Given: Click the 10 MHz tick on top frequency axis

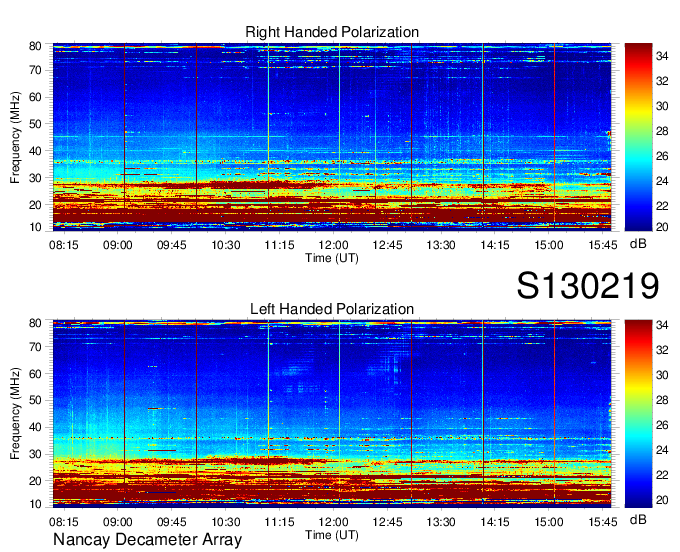Looking at the screenshot, I should (x=35, y=227).
